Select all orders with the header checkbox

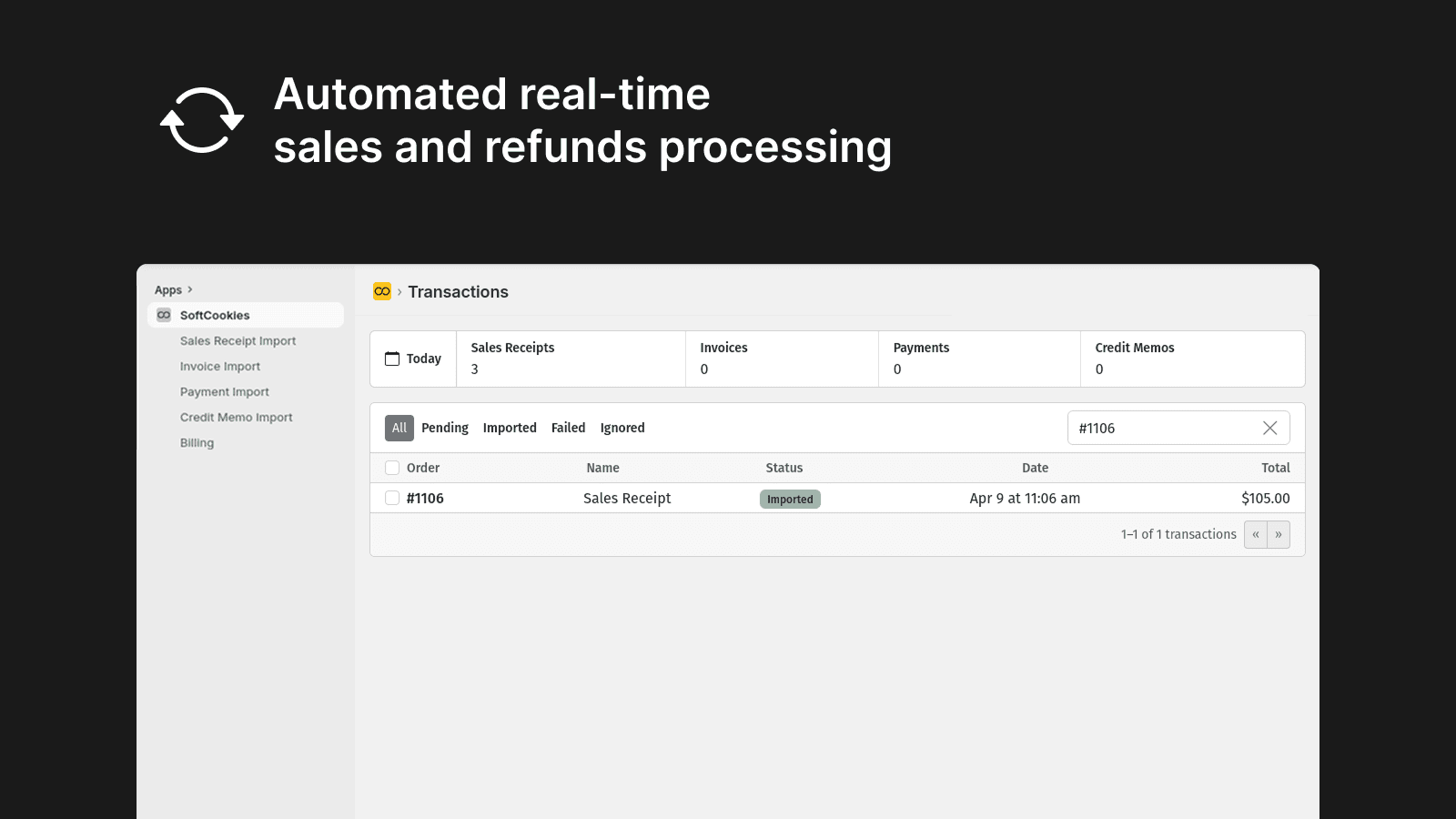tap(392, 468)
